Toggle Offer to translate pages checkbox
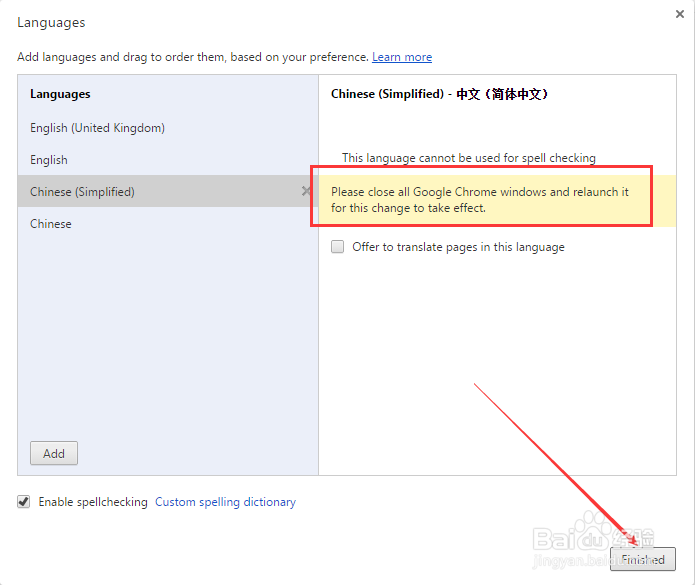The height and width of the screenshot is (585, 695). (x=337, y=246)
